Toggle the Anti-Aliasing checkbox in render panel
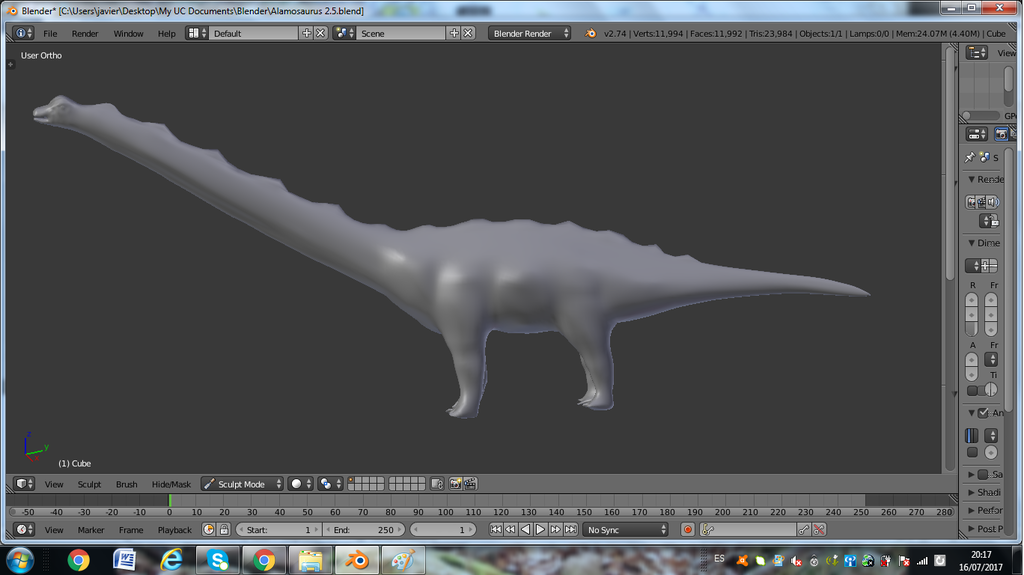 pyautogui.click(x=983, y=413)
